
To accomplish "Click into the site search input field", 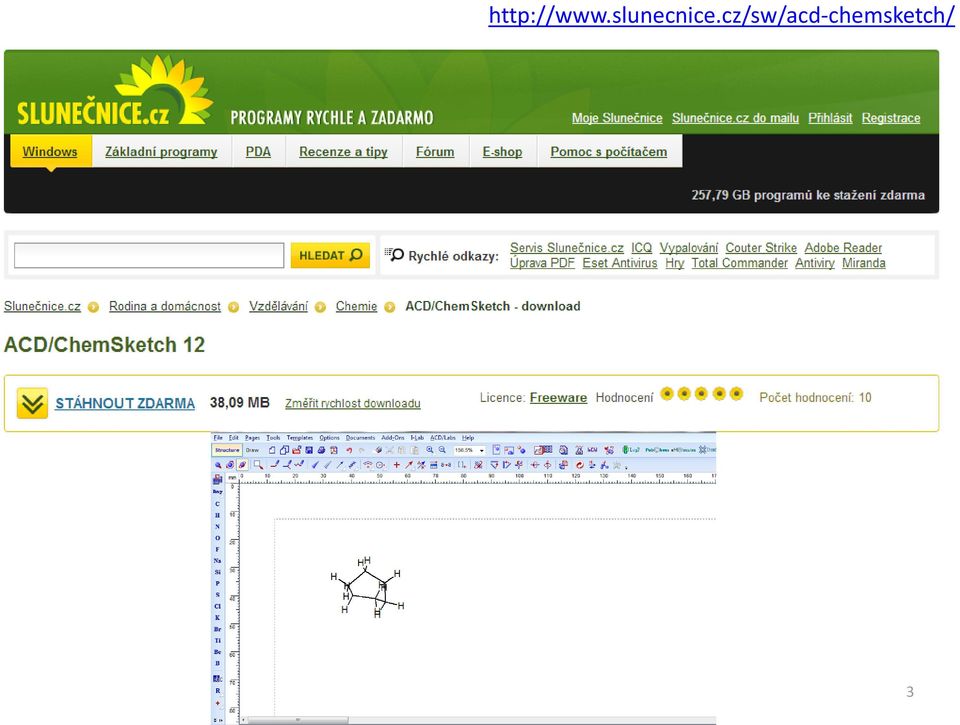I will click(x=149, y=255).
